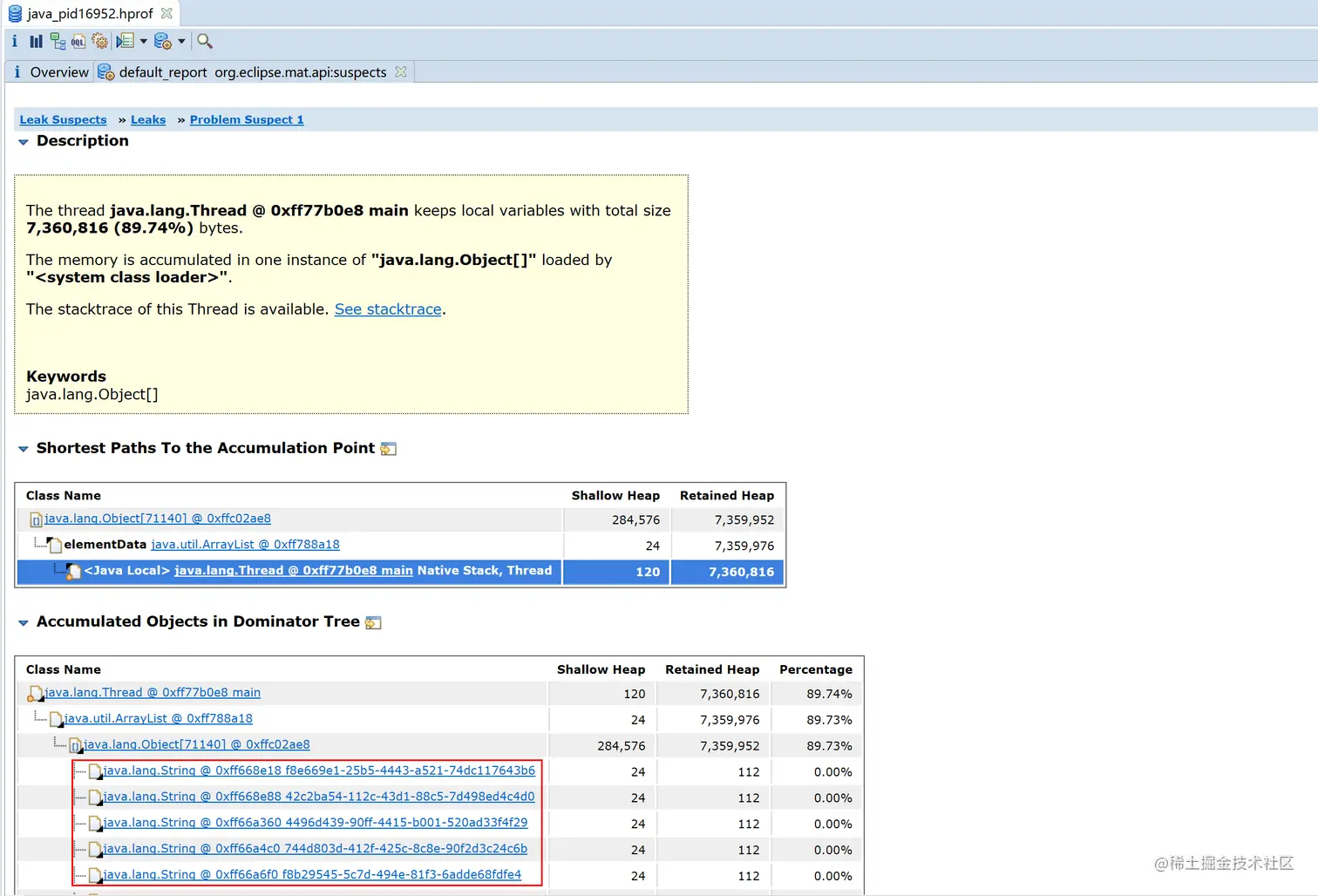Screen dimensions: 1318x896
Task: Open java.util.ArrayList link in Dominator Tree table
Action: click(x=159, y=718)
